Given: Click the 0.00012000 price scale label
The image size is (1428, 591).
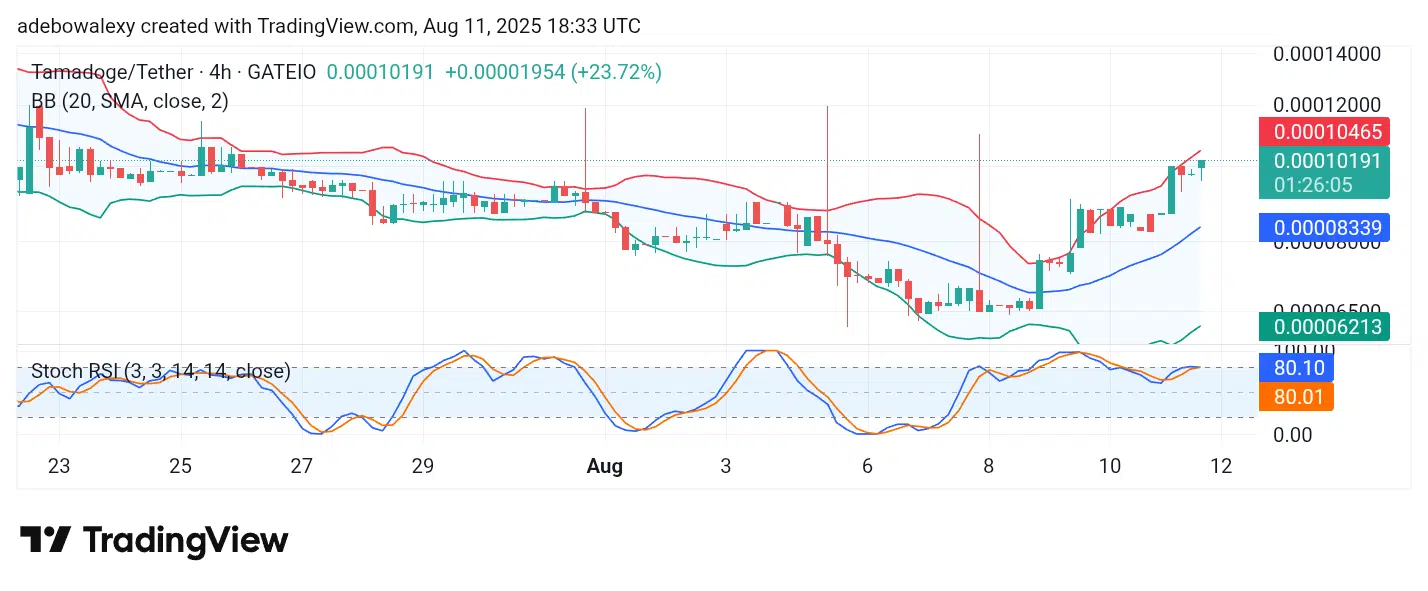Looking at the screenshot, I should (x=1327, y=105).
